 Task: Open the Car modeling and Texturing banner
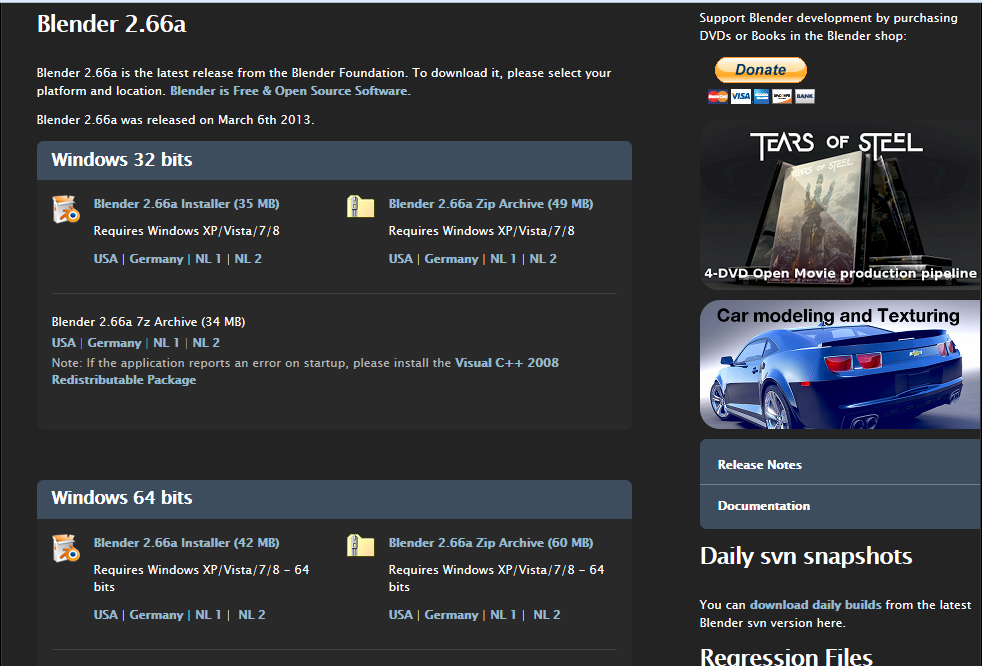click(x=840, y=365)
